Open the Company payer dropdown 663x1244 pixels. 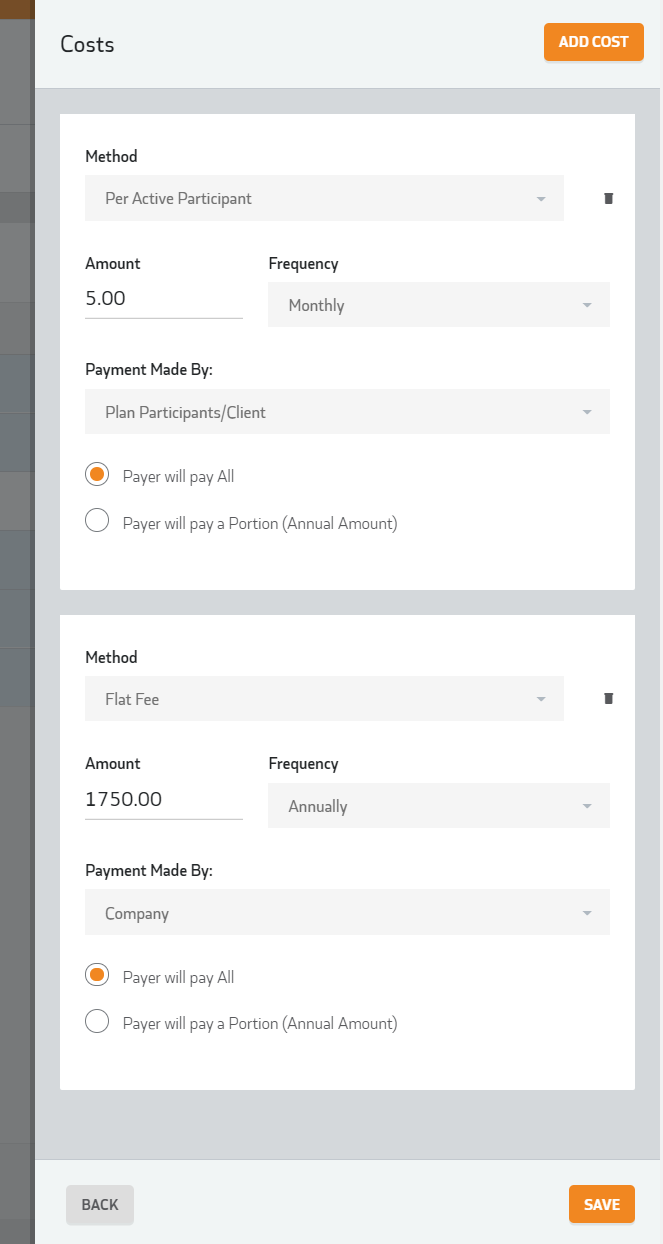click(347, 913)
